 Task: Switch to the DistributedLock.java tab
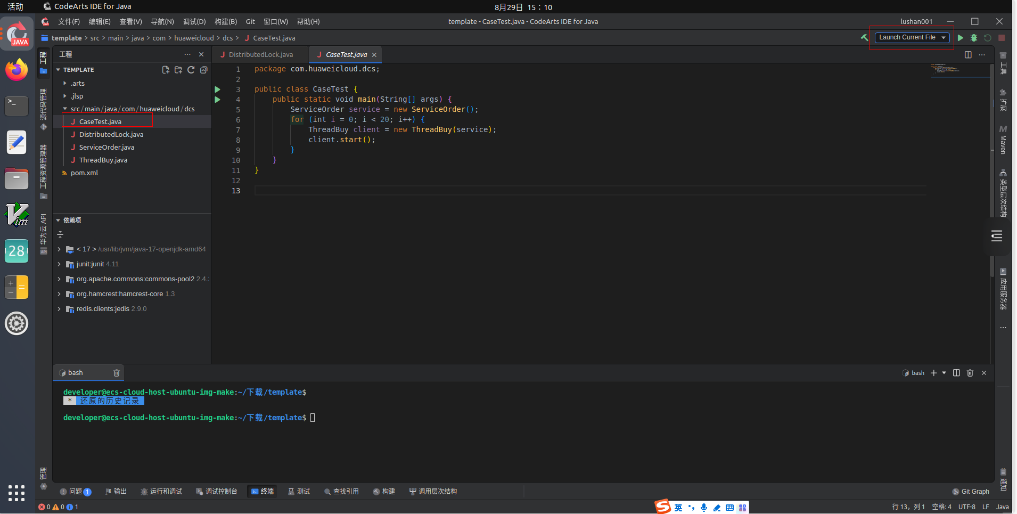coord(260,54)
